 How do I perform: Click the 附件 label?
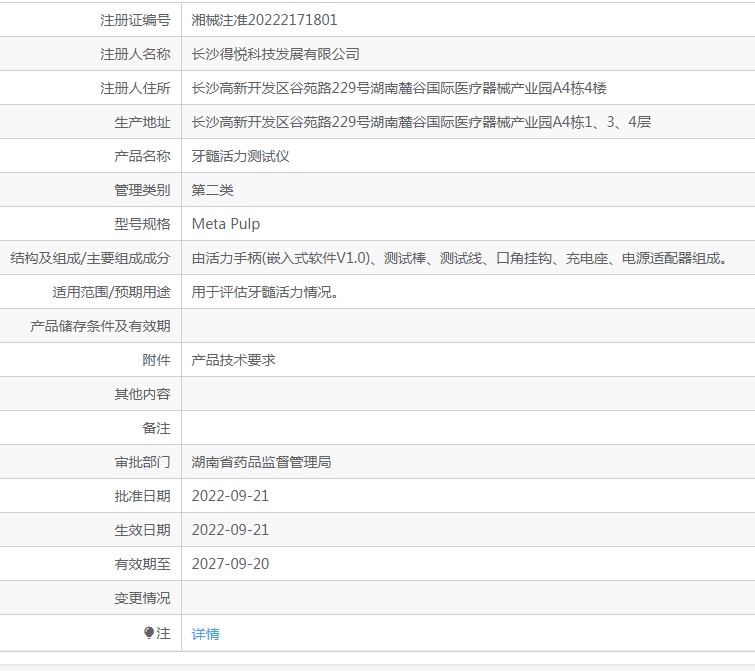pos(156,360)
